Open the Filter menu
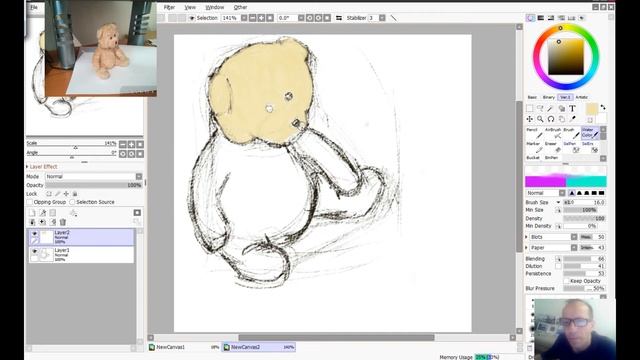Screen dimensions: 640x360 pyautogui.click(x=169, y=7)
